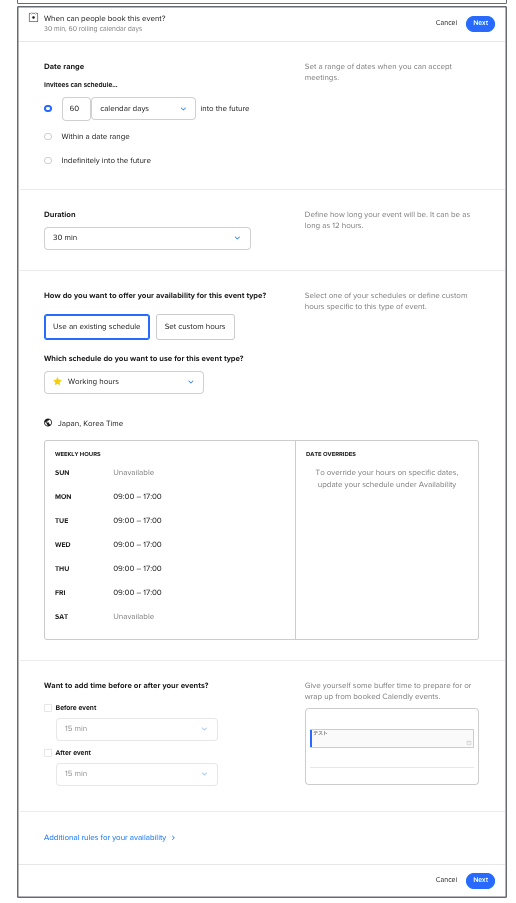
Task: Open the 30 min Duration dropdown
Action: pos(147,238)
